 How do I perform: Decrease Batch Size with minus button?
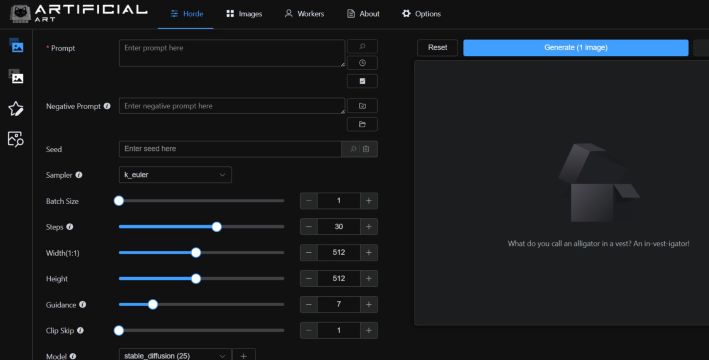coord(309,201)
